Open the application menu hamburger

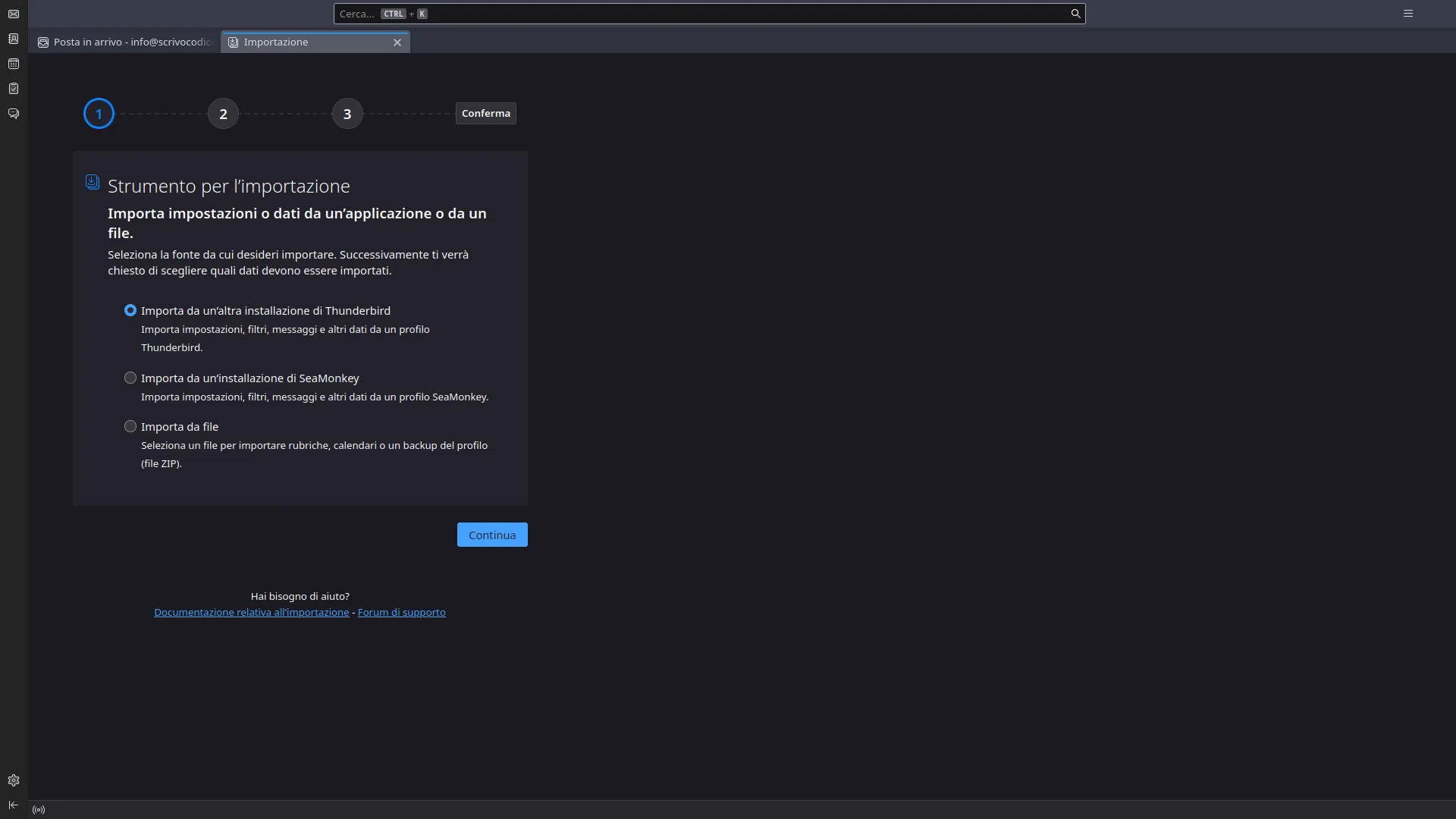coord(1408,13)
